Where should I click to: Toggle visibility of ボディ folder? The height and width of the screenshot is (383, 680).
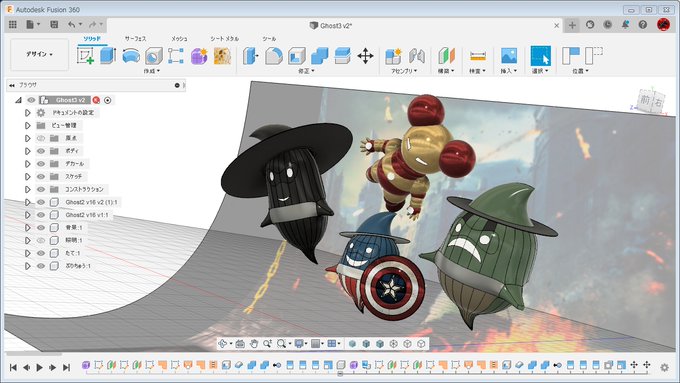[41, 151]
